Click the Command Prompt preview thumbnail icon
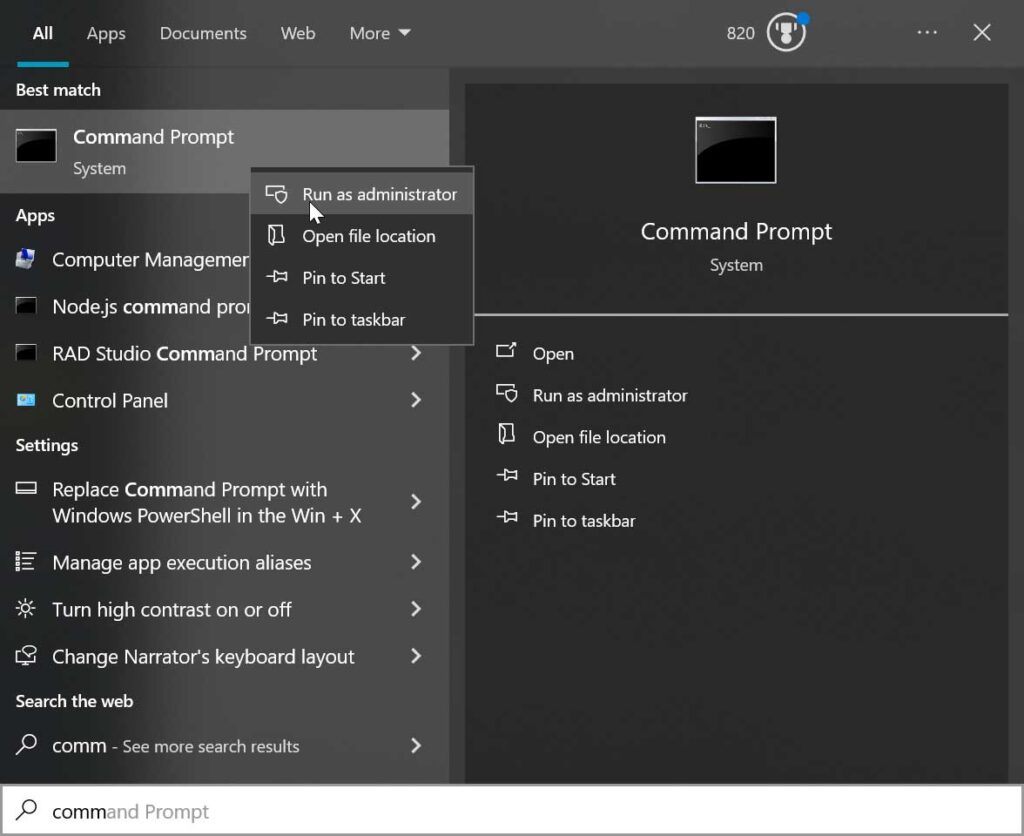The image size is (1024, 836). [735, 150]
